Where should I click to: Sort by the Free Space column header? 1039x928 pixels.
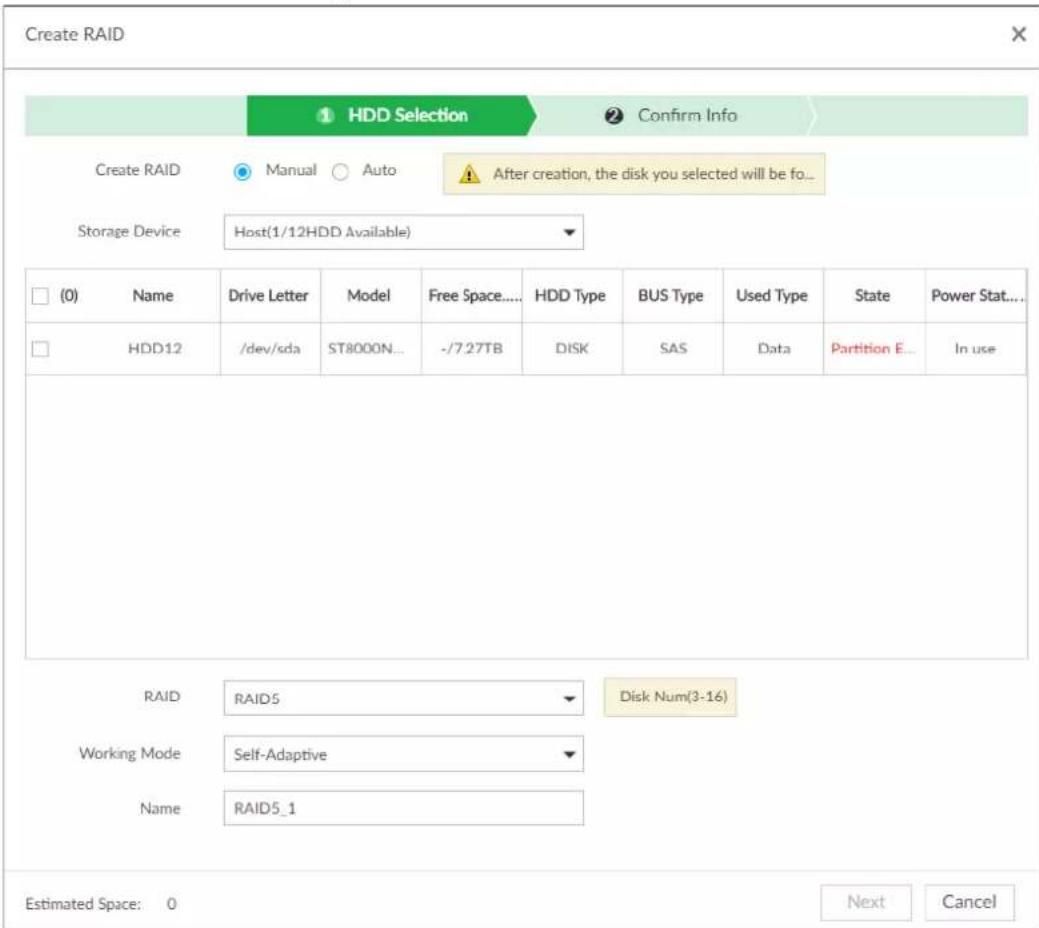point(474,296)
